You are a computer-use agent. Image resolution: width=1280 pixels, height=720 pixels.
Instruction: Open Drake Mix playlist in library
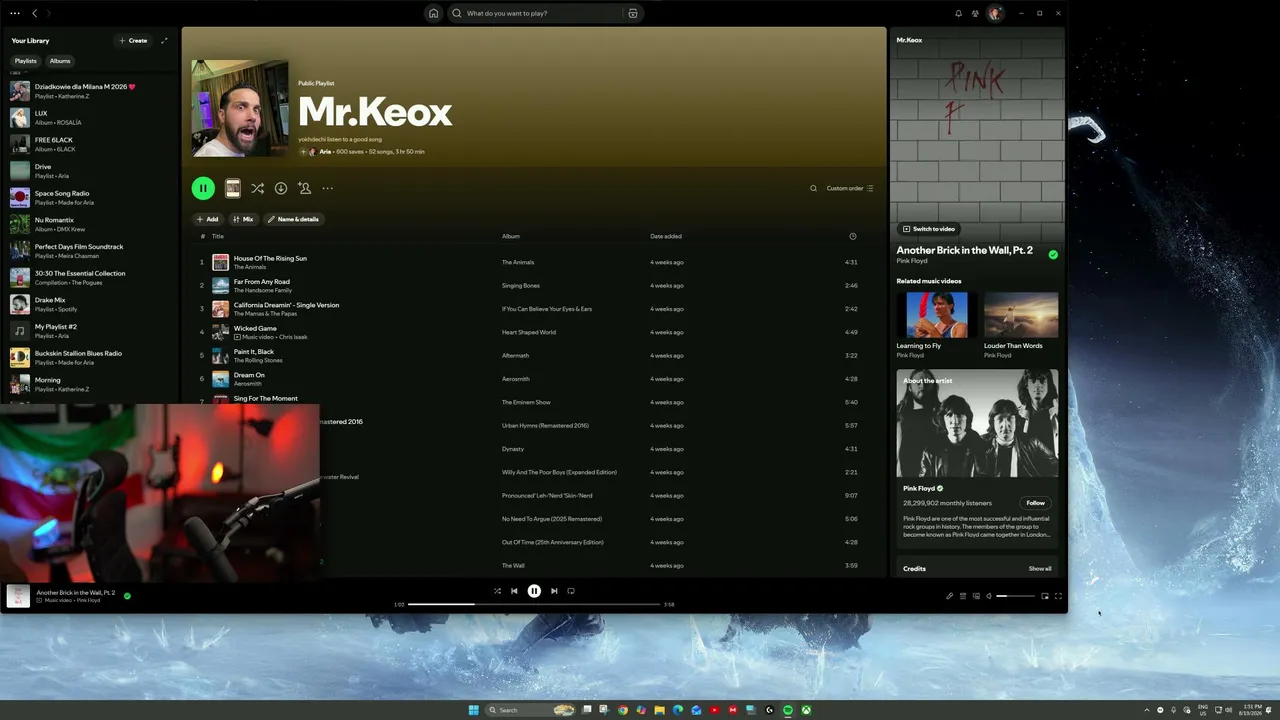[x=90, y=304]
